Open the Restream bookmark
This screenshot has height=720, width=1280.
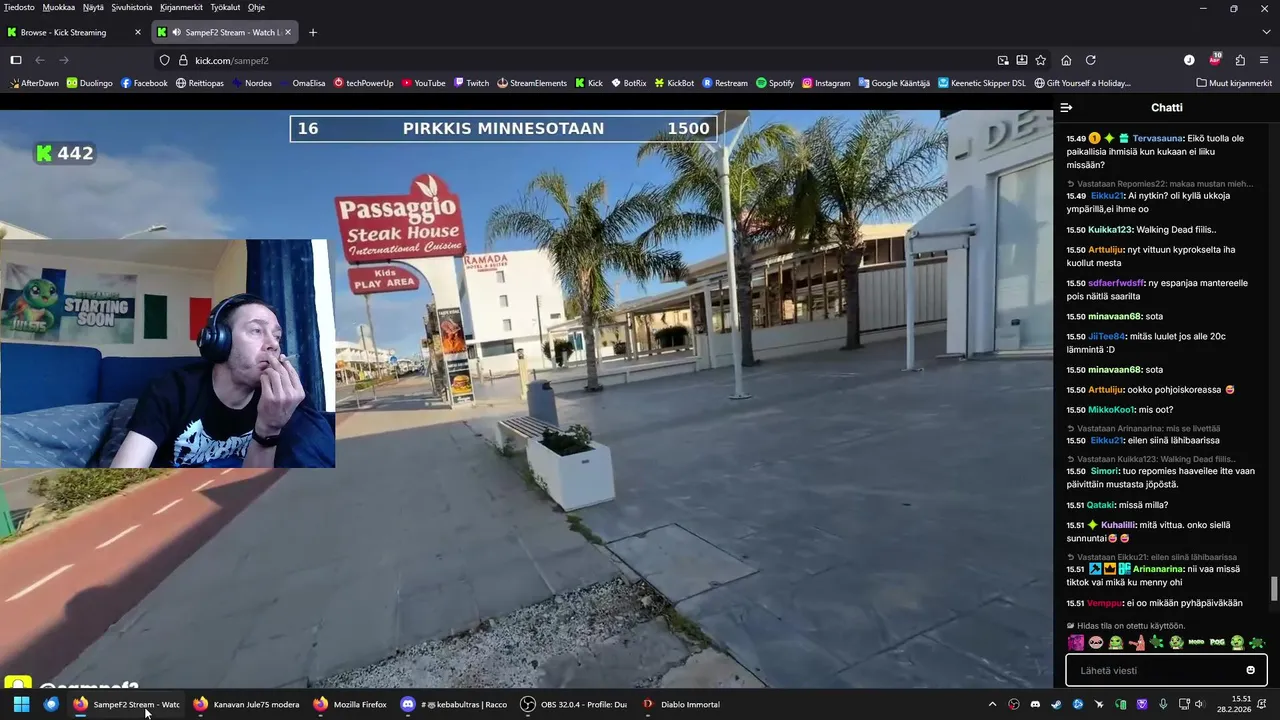click(x=725, y=83)
